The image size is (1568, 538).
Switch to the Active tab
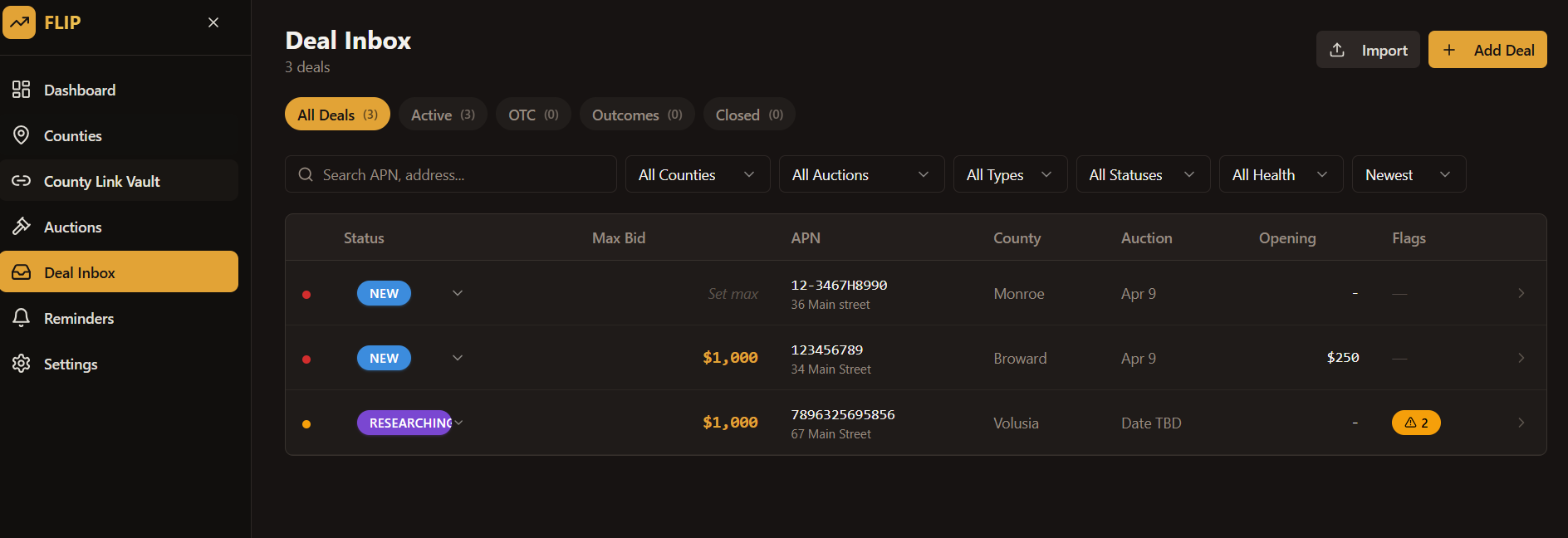443,115
